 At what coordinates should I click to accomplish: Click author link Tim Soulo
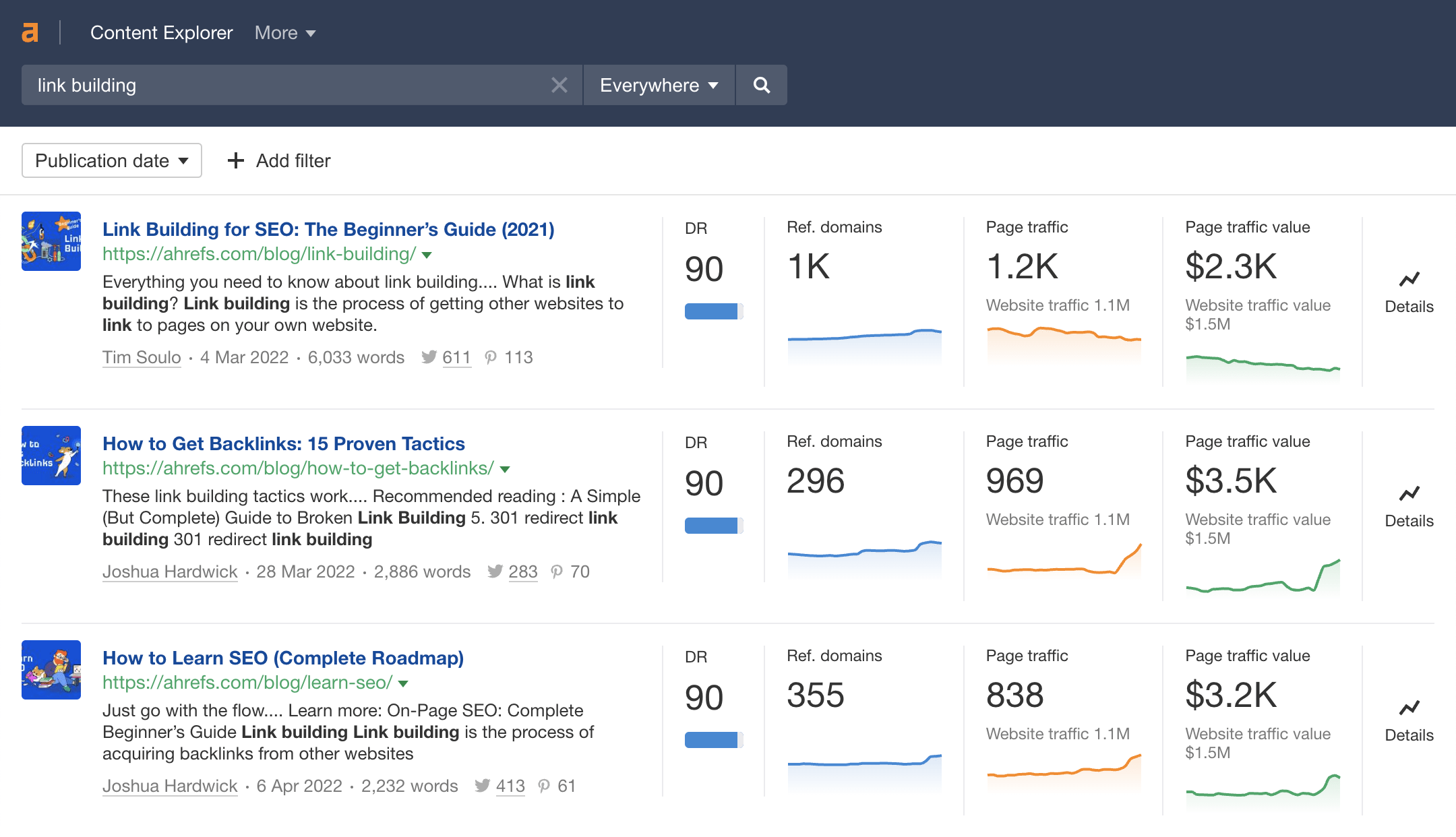click(x=142, y=357)
